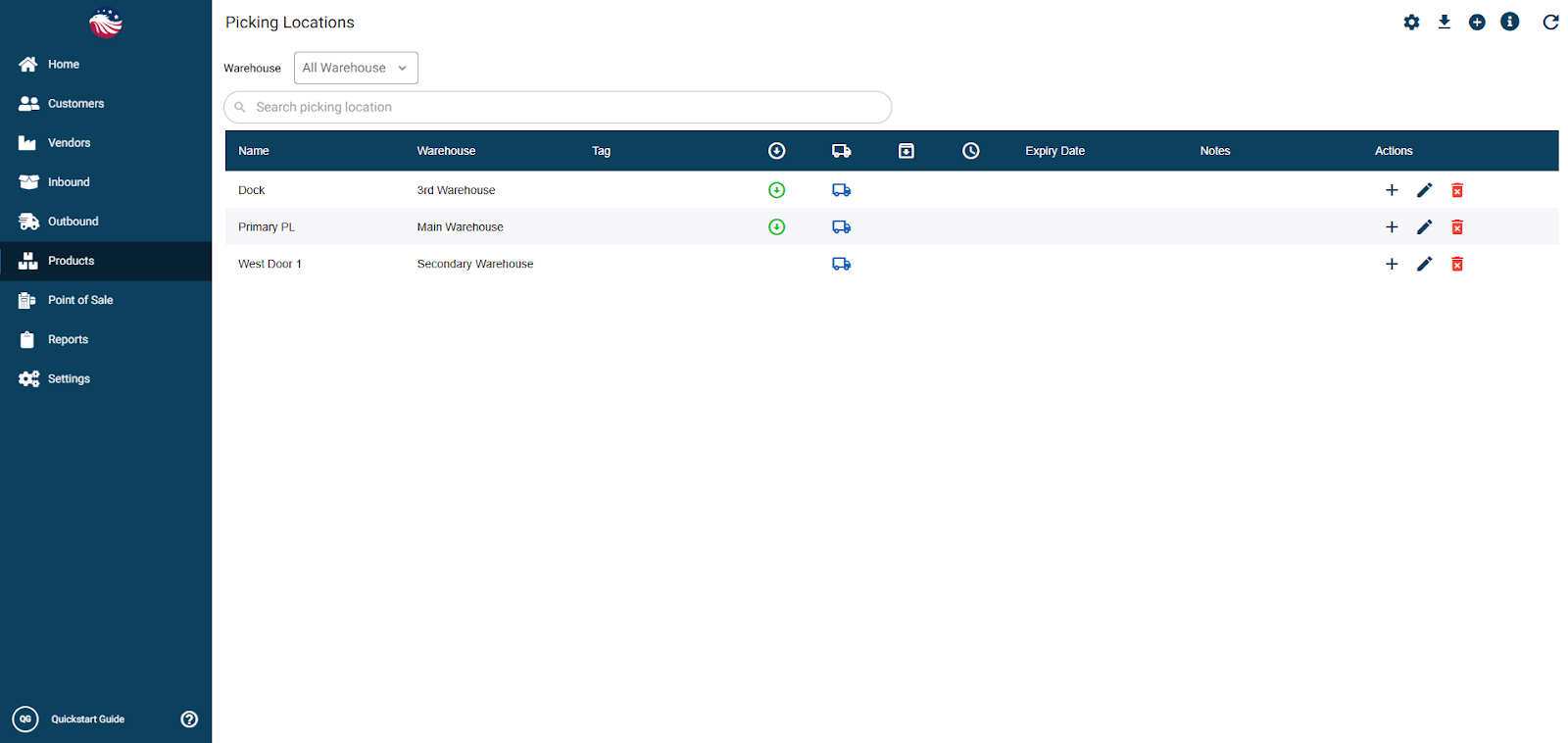Click the blue truck icon for Dock

[x=842, y=190]
